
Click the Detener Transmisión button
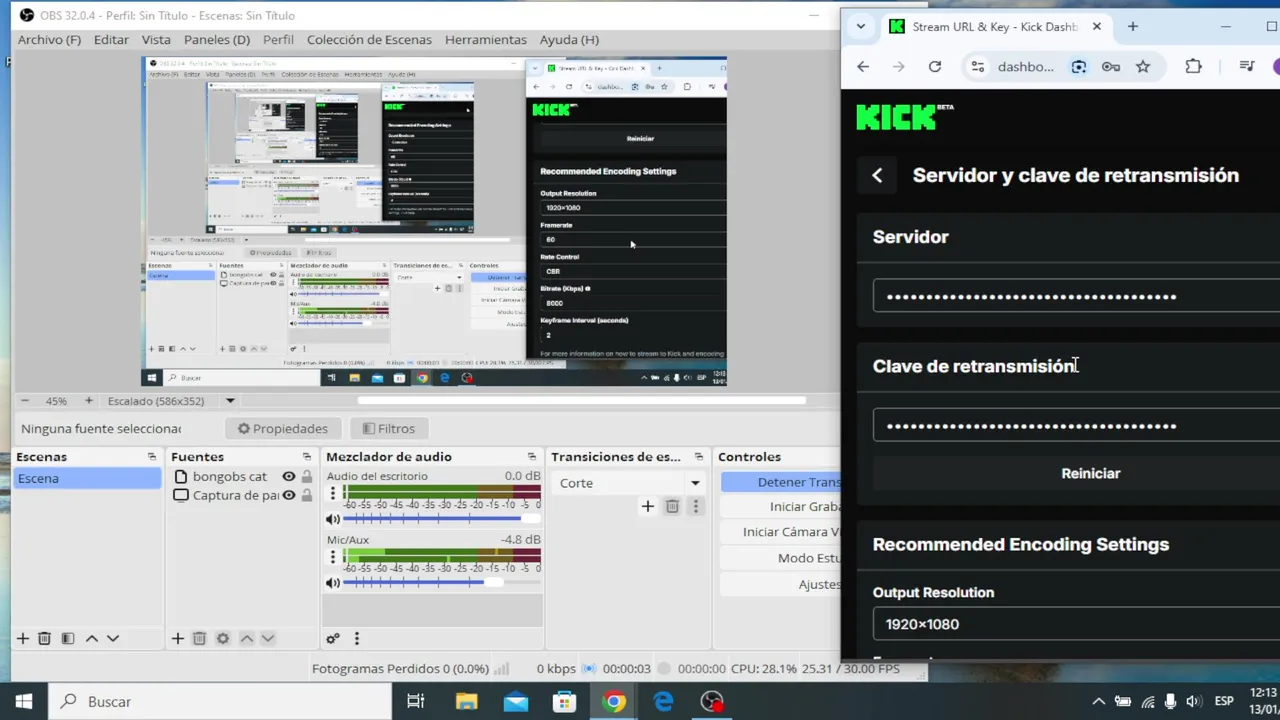point(781,482)
